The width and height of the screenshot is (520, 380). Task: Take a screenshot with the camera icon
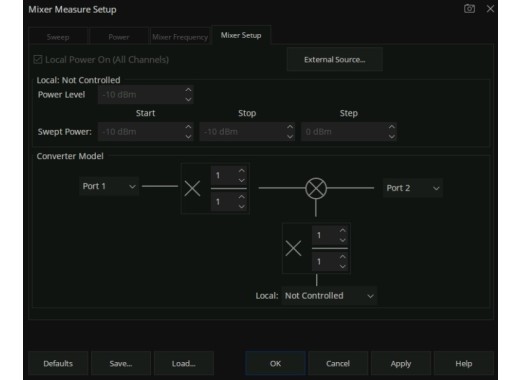tap(469, 9)
